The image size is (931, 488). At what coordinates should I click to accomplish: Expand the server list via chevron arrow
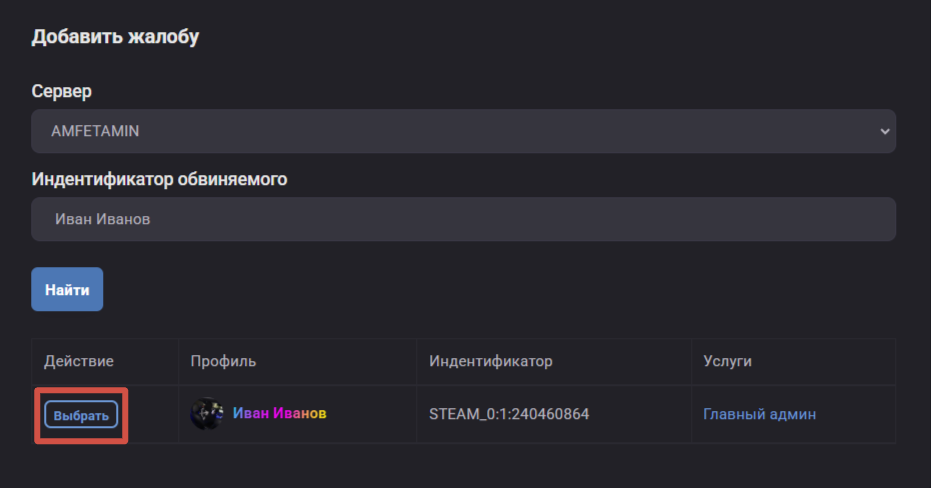click(885, 131)
